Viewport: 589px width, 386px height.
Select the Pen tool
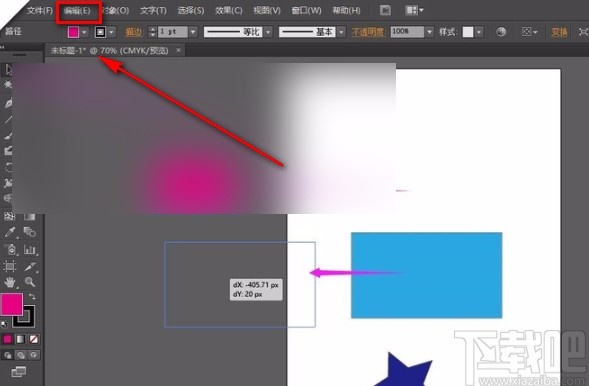pos(8,103)
